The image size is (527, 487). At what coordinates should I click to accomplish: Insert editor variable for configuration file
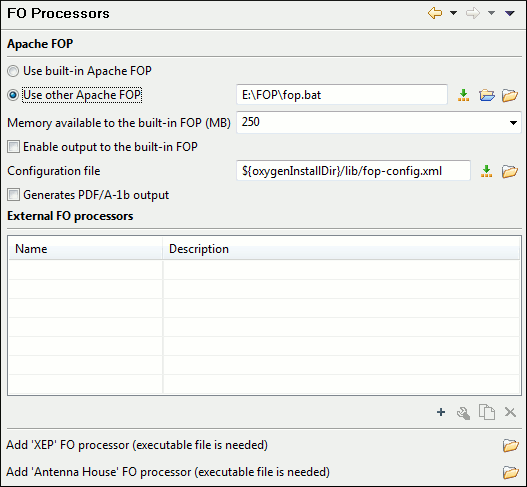486,171
